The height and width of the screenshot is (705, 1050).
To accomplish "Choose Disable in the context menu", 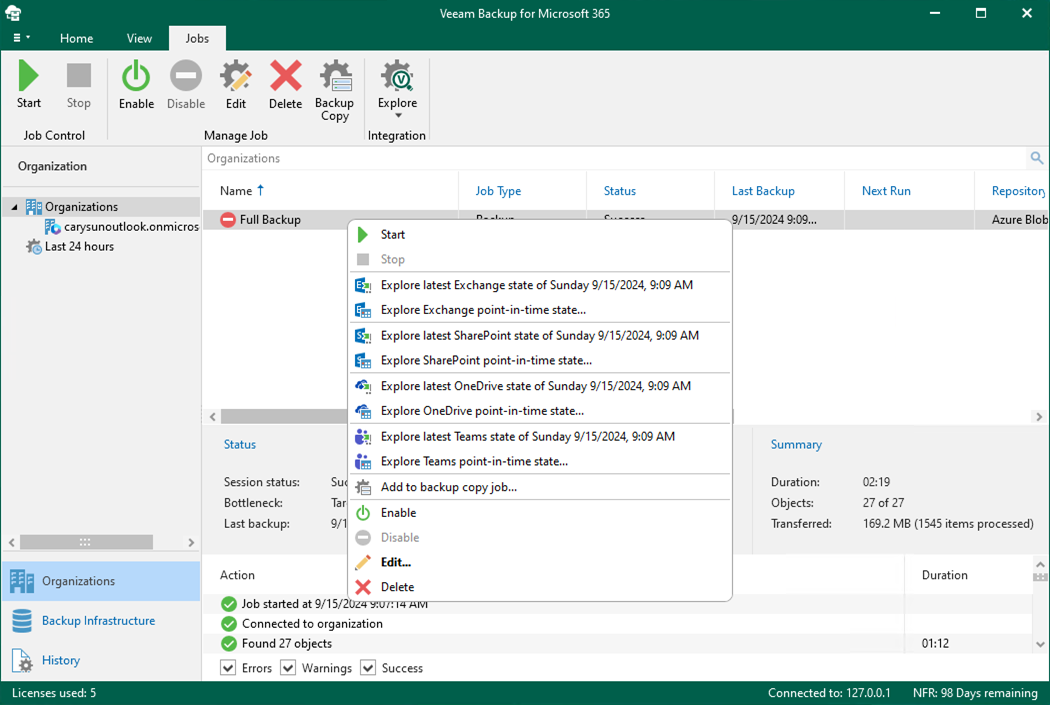I will (x=540, y=538).
